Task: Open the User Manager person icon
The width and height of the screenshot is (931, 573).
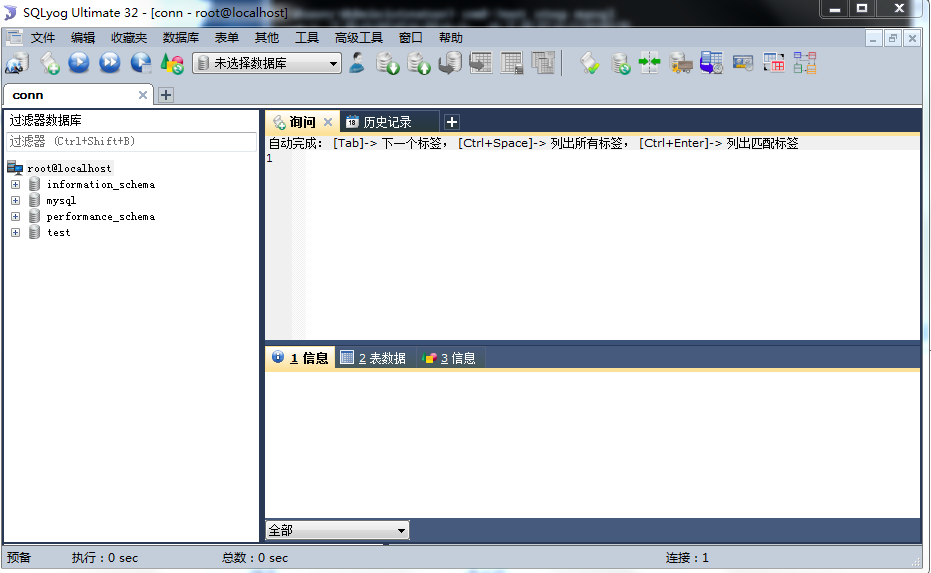Action: pos(357,63)
